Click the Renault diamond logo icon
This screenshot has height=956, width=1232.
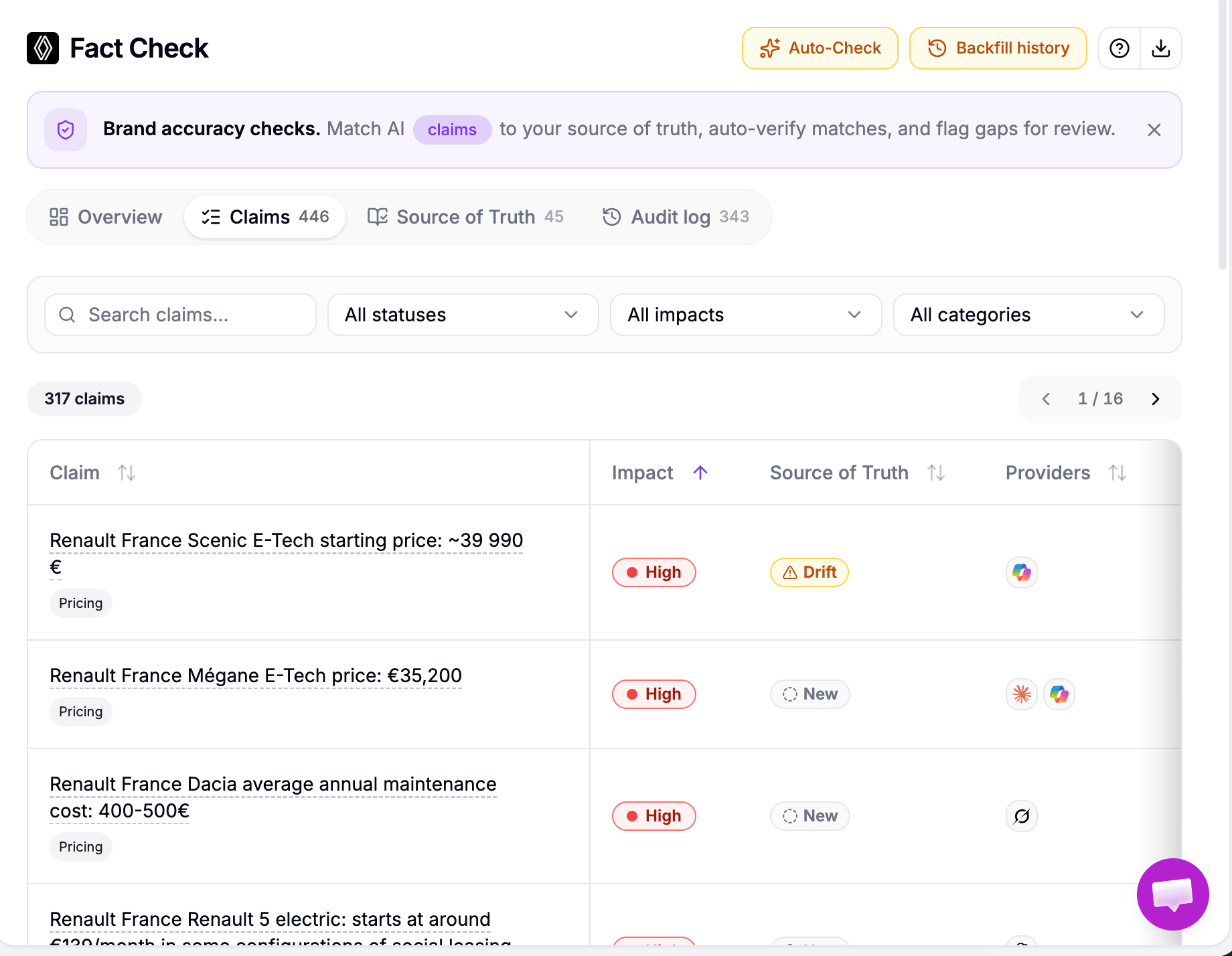[x=43, y=48]
